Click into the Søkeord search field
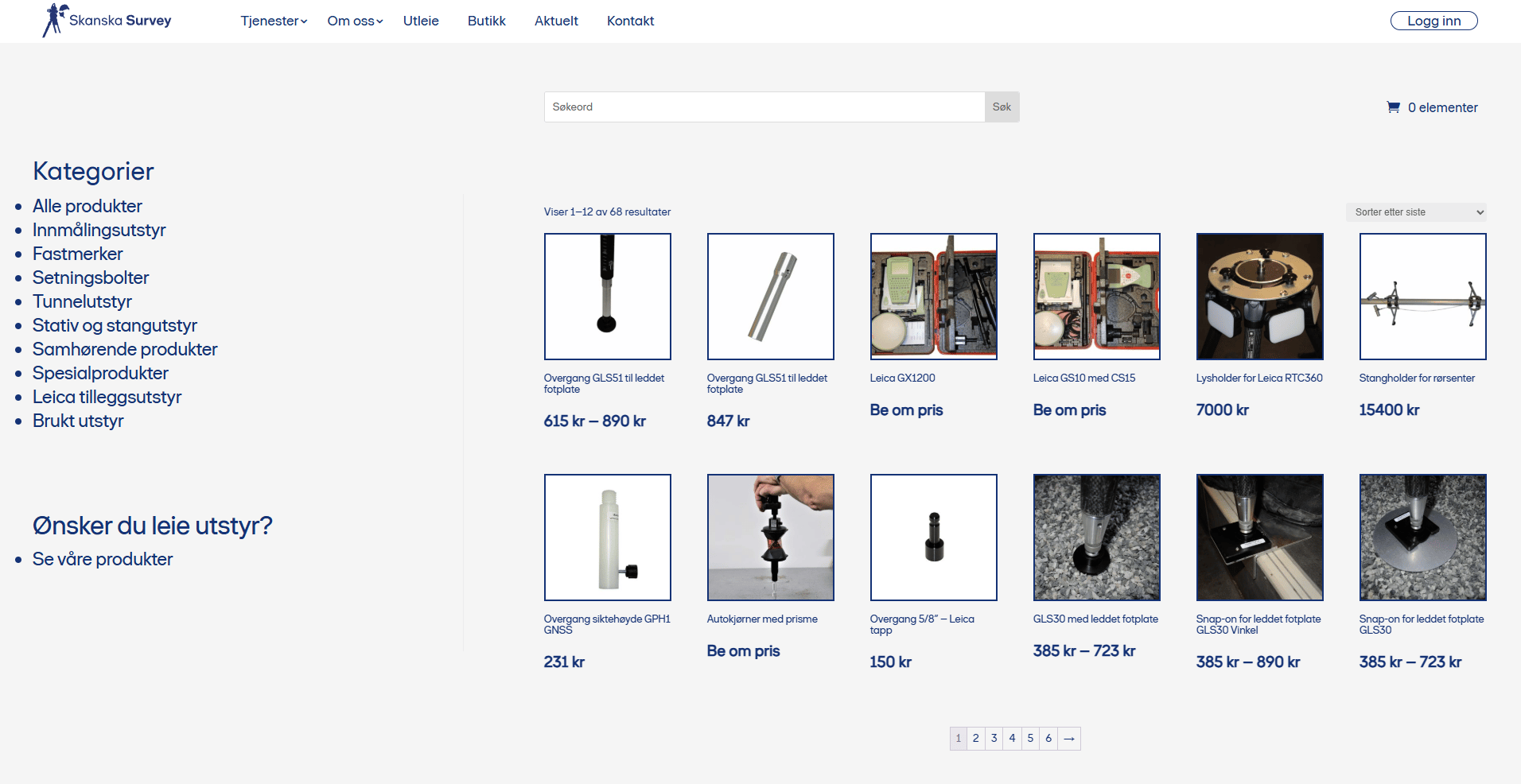This screenshot has width=1521, height=784. tap(764, 107)
